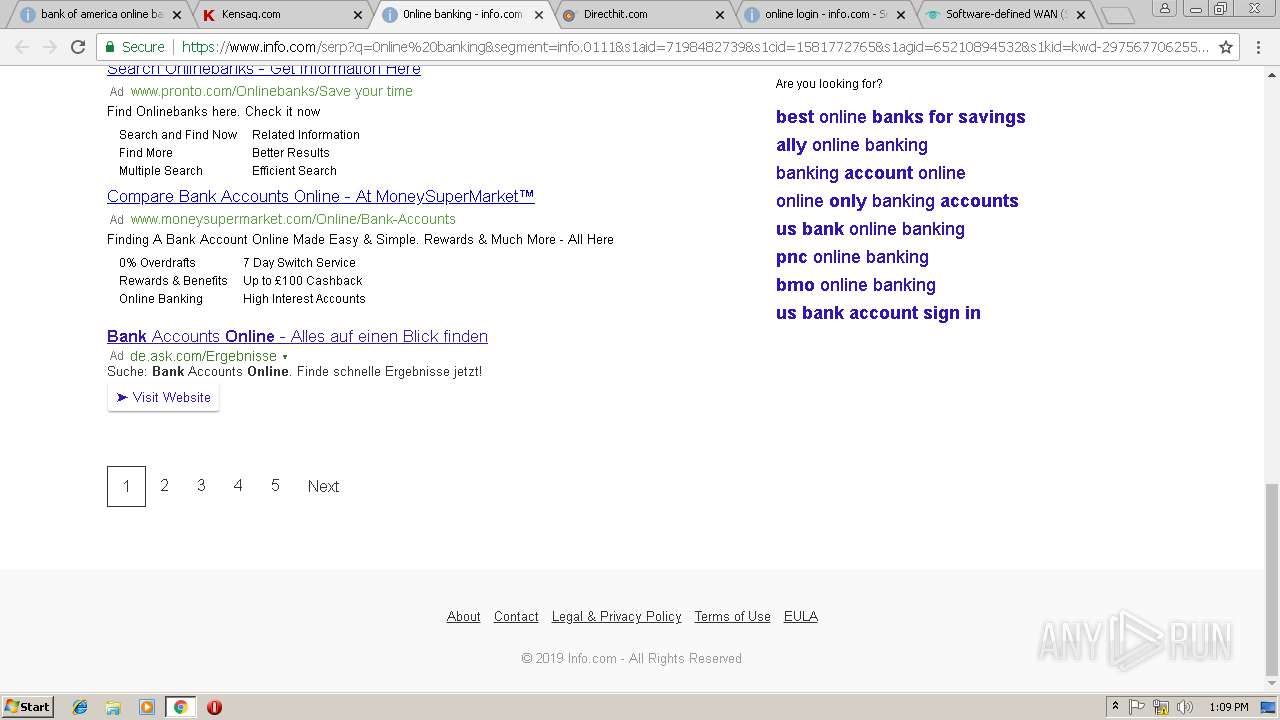Screen dimensions: 1280x720
Task: Open the Terms of Use link
Action: (732, 617)
